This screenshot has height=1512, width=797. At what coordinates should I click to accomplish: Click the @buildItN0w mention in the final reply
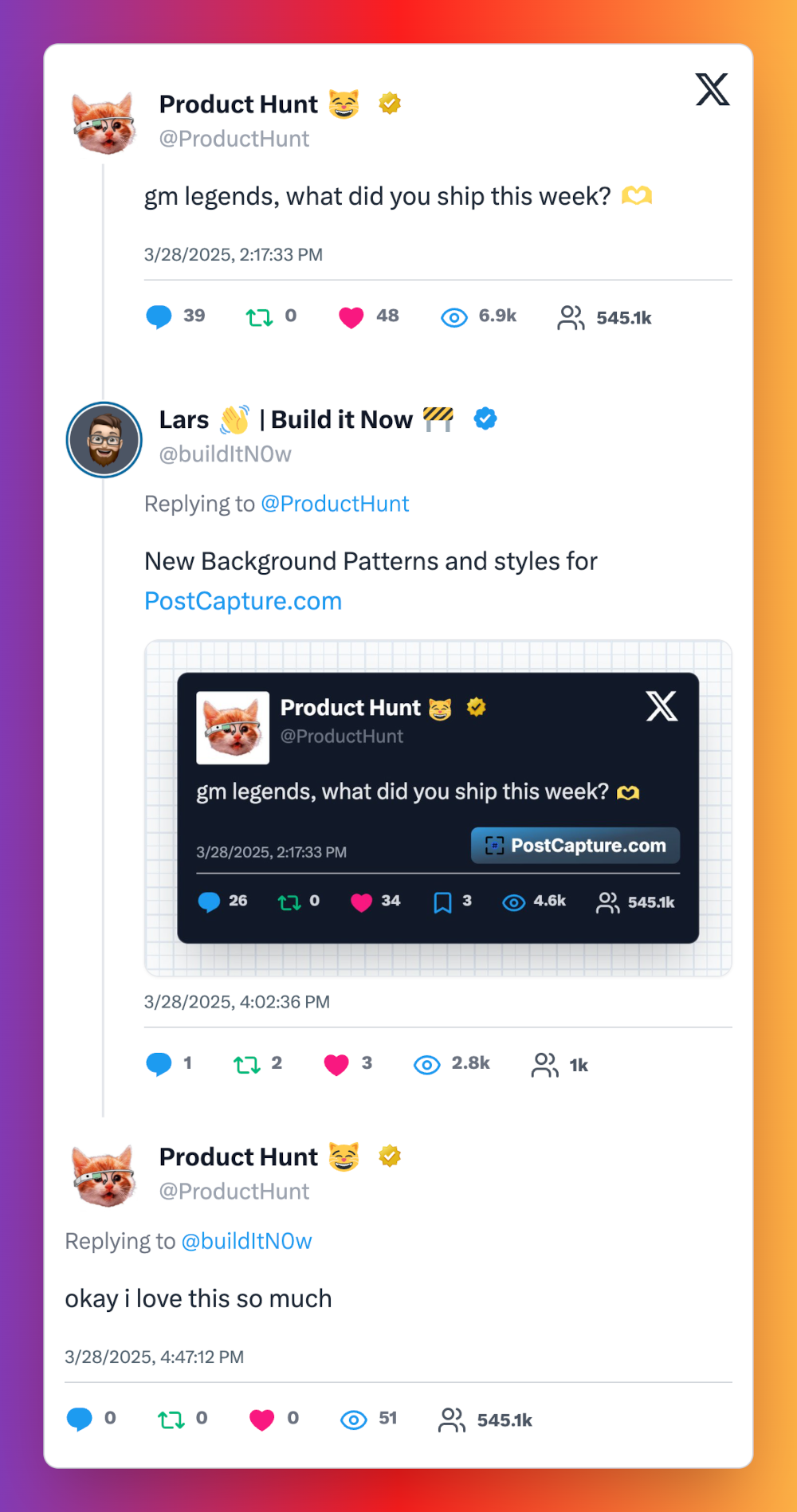coord(247,1241)
